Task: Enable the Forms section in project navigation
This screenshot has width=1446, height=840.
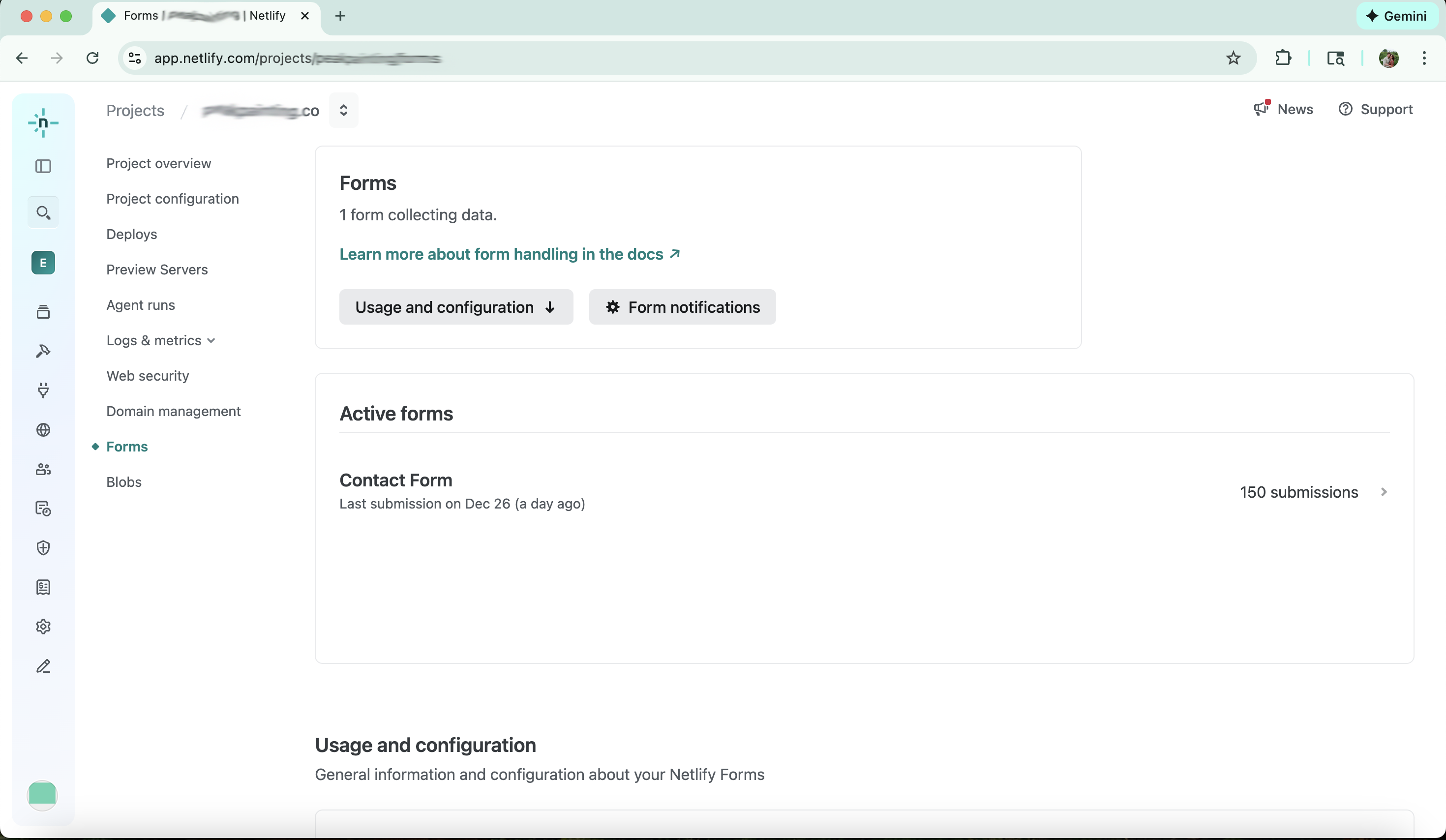Action: (x=127, y=447)
